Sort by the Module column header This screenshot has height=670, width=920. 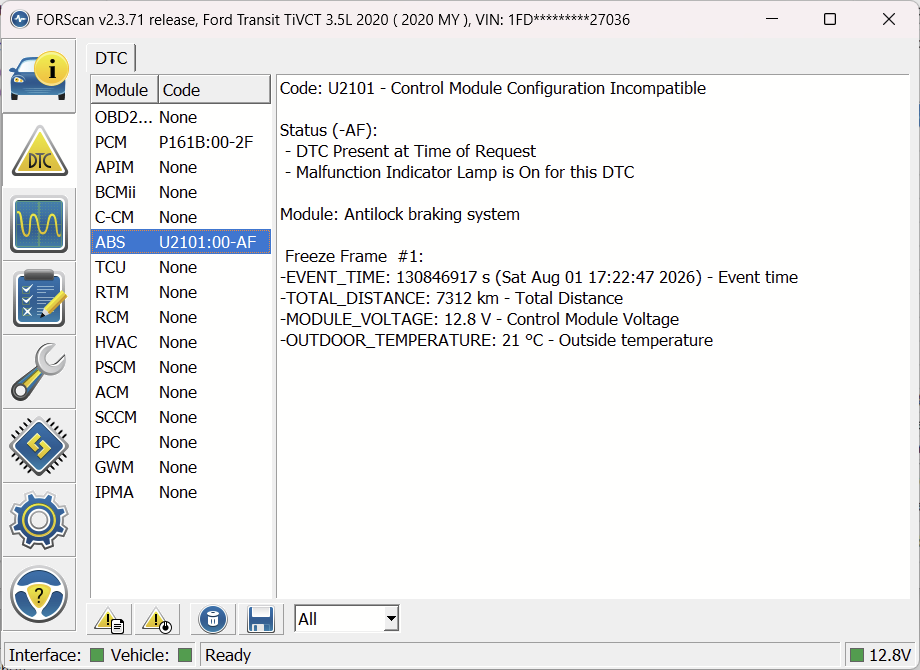124,90
